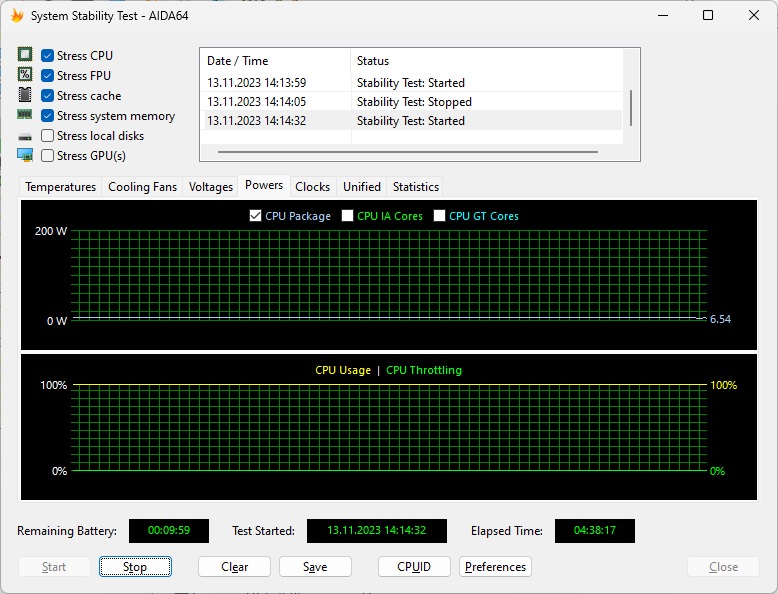Select log row 13.11.2023 14:14:05

point(411,102)
